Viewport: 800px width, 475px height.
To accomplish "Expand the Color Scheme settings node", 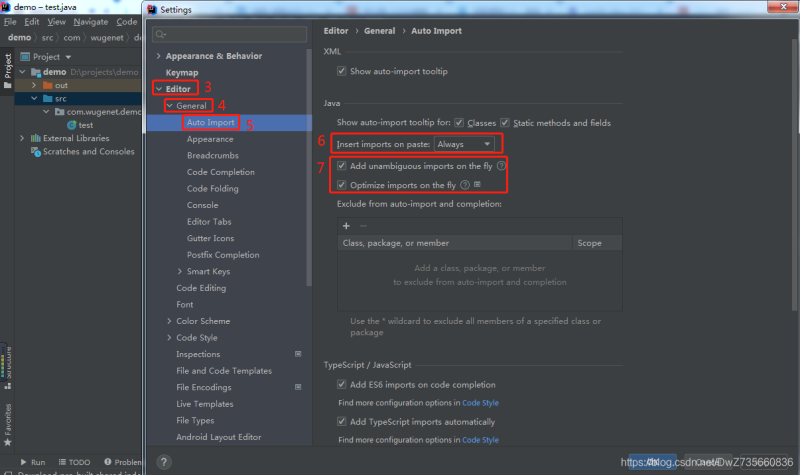I will (x=169, y=321).
